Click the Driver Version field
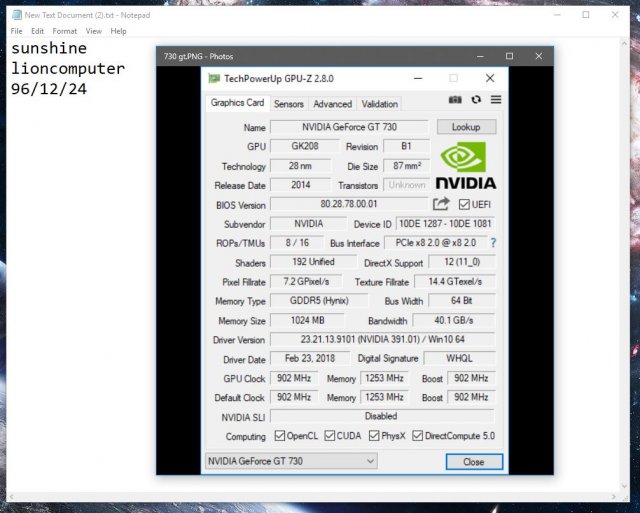This screenshot has width=640, height=513. [x=381, y=340]
